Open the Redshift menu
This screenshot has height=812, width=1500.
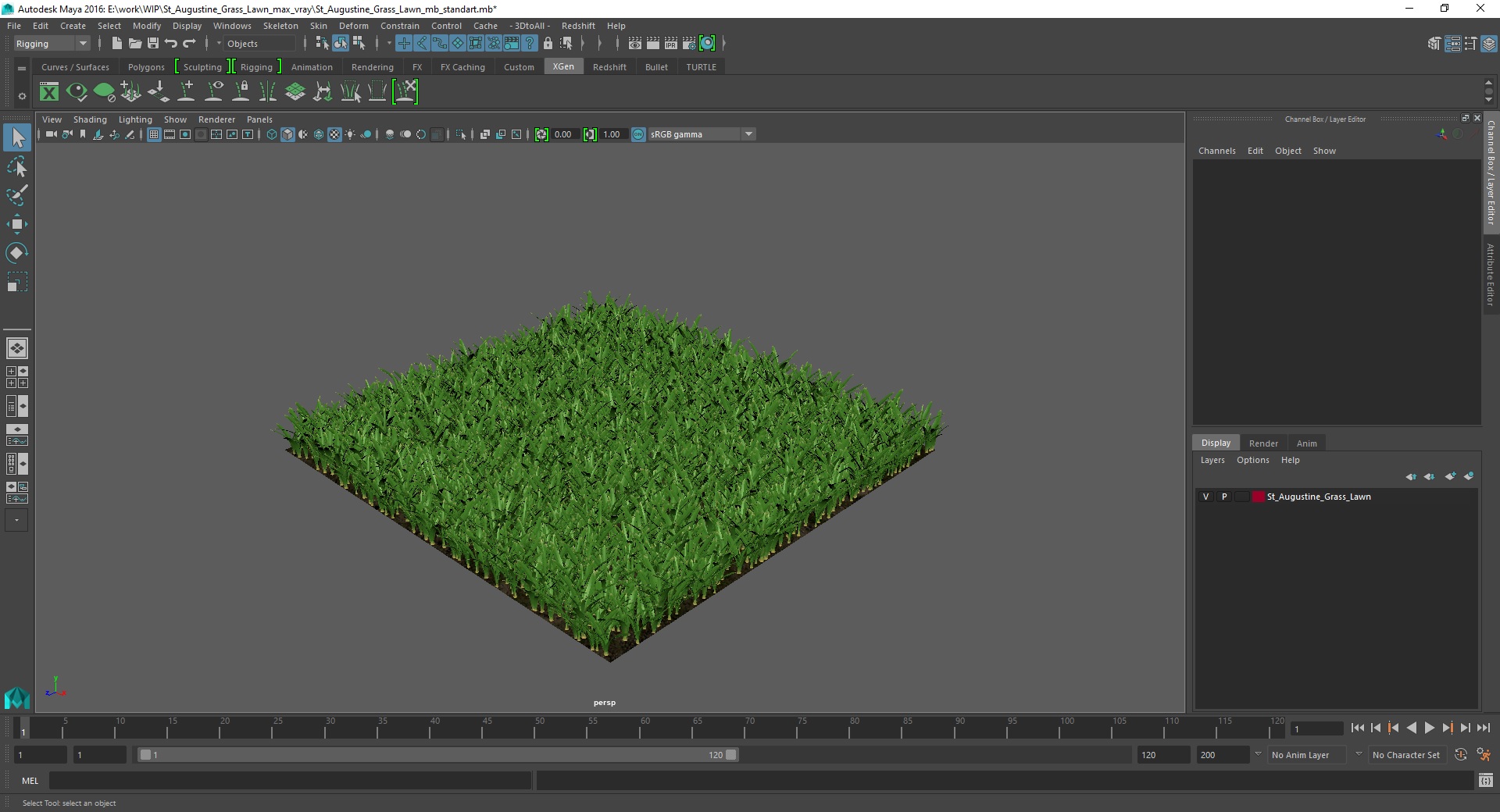(x=578, y=26)
